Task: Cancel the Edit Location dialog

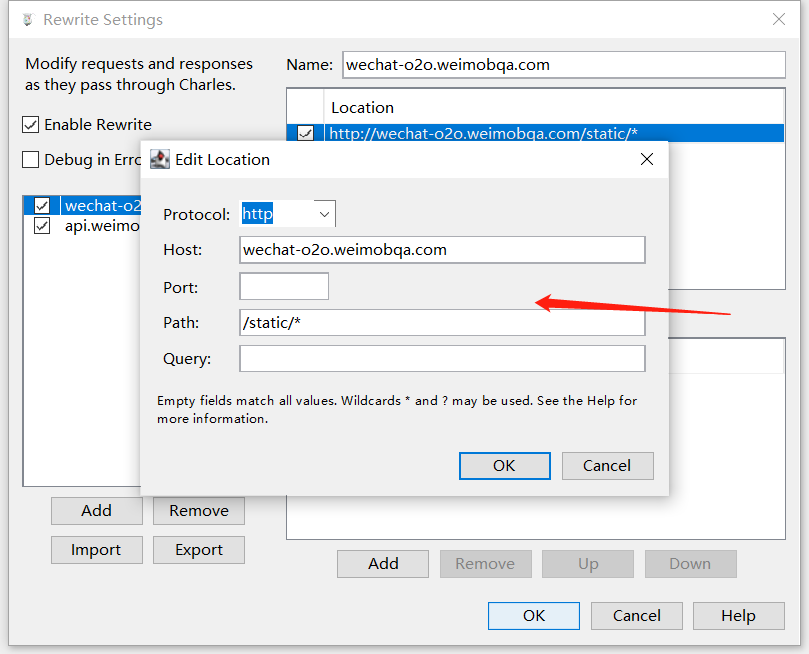Action: (607, 466)
